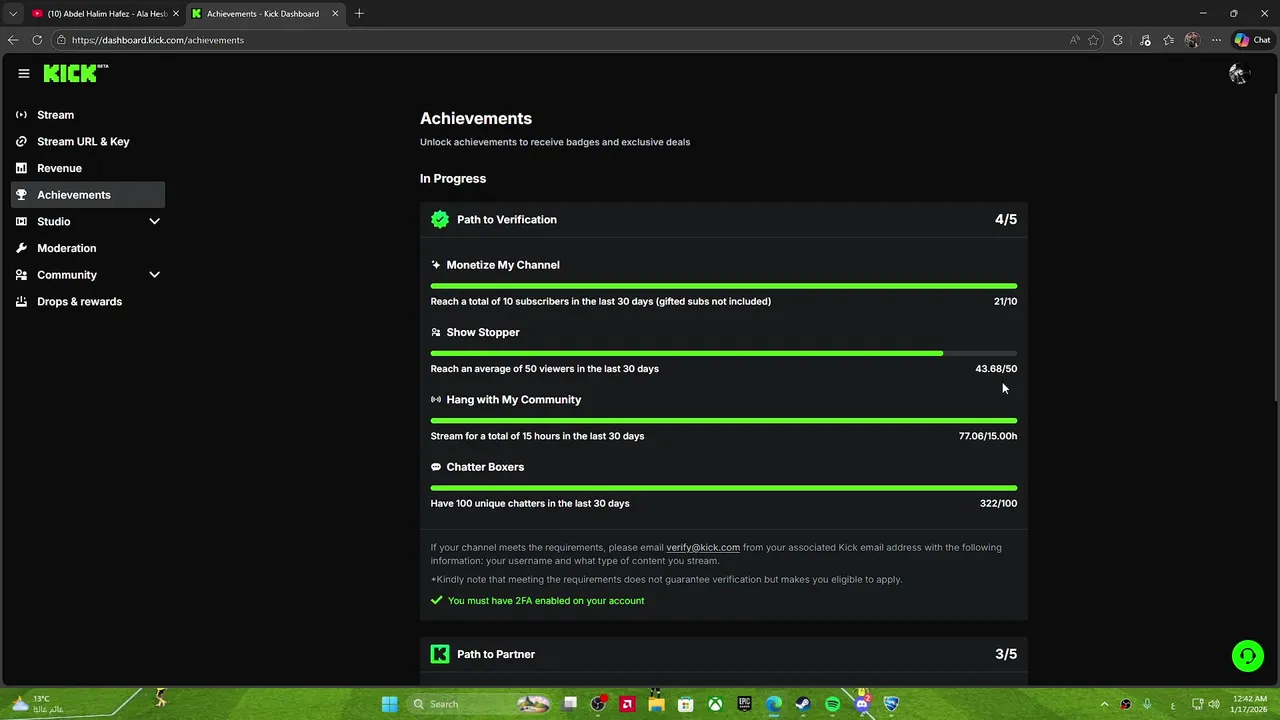This screenshot has width=1280, height=720.
Task: Open the green support chat bubble
Action: [1248, 656]
